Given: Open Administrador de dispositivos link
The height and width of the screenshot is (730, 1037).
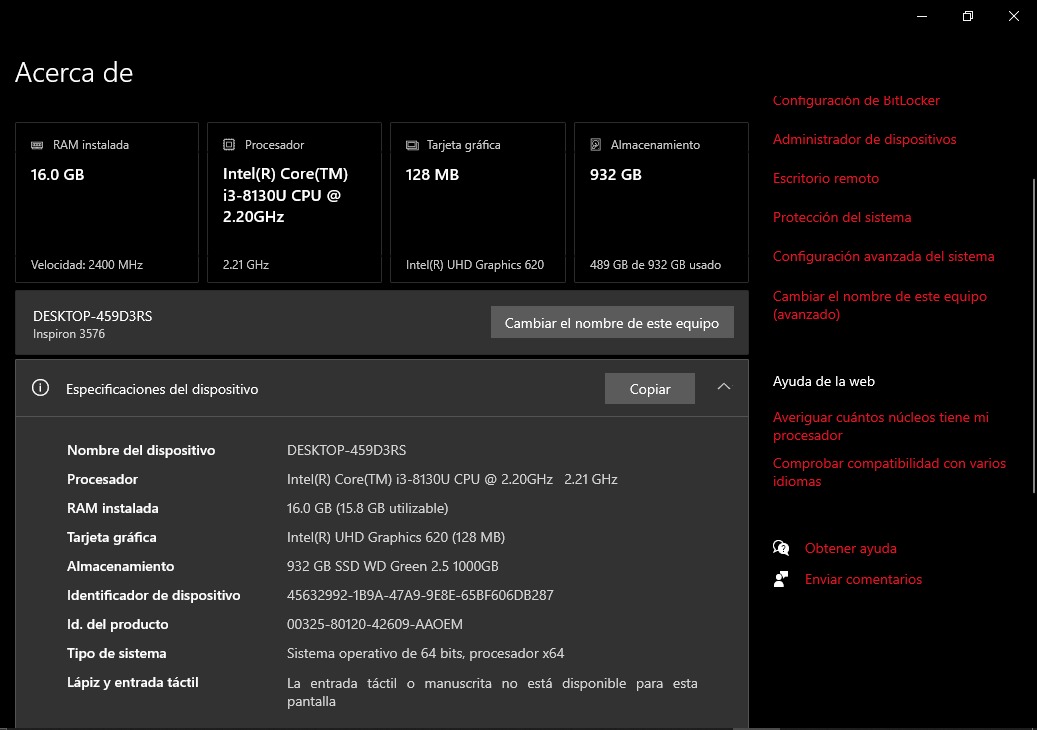Looking at the screenshot, I should point(864,139).
